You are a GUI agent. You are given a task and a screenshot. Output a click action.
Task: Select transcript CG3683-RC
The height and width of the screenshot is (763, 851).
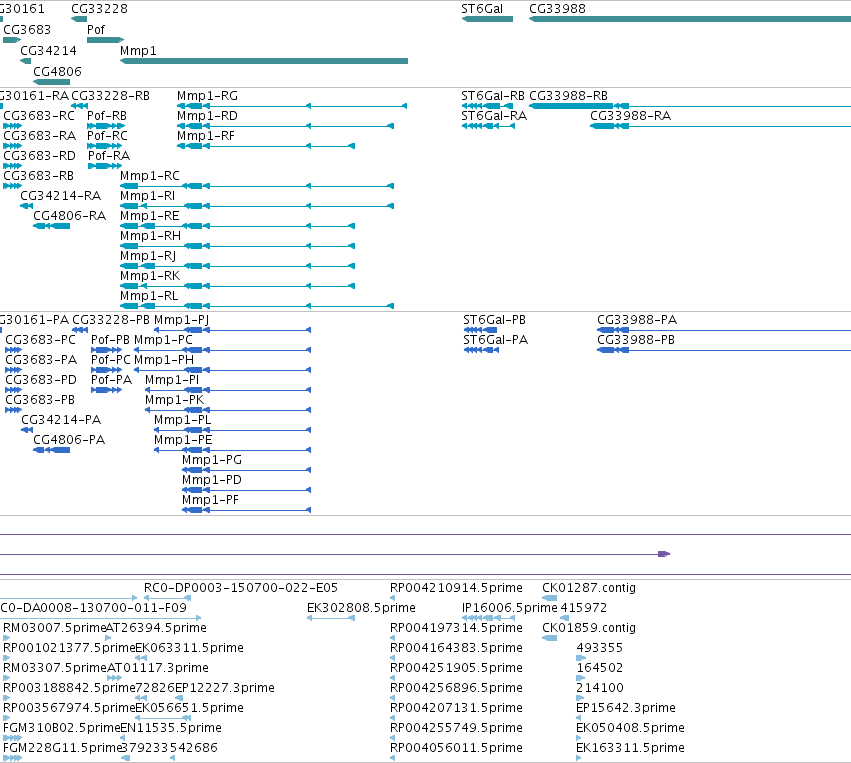pos(39,116)
